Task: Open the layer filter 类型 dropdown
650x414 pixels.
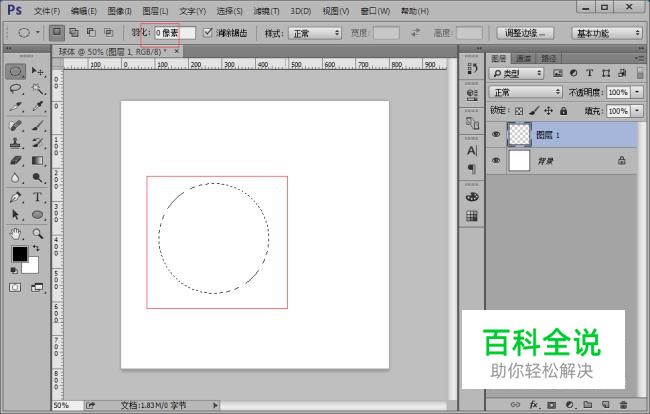Action: pyautogui.click(x=517, y=73)
